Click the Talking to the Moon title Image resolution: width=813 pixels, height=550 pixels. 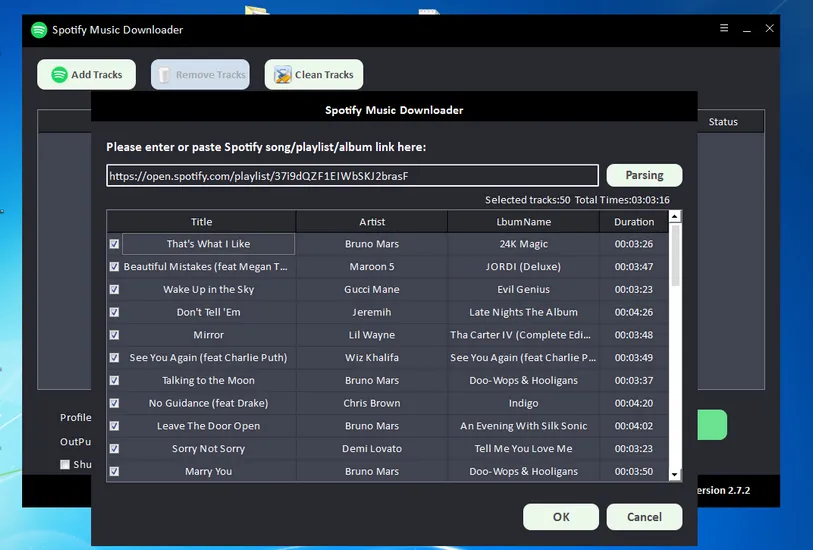point(208,380)
